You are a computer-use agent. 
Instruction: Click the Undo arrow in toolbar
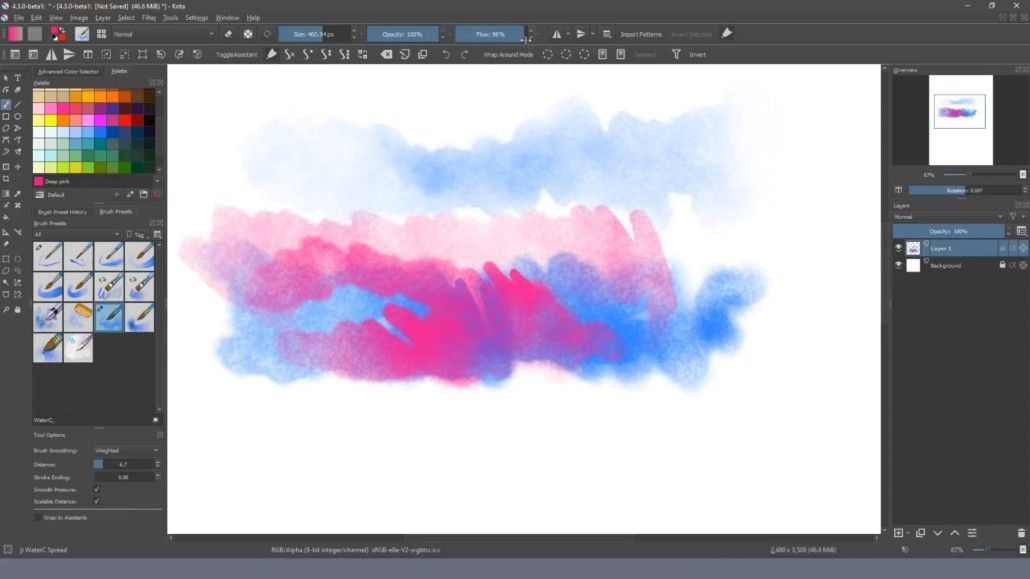pos(446,55)
